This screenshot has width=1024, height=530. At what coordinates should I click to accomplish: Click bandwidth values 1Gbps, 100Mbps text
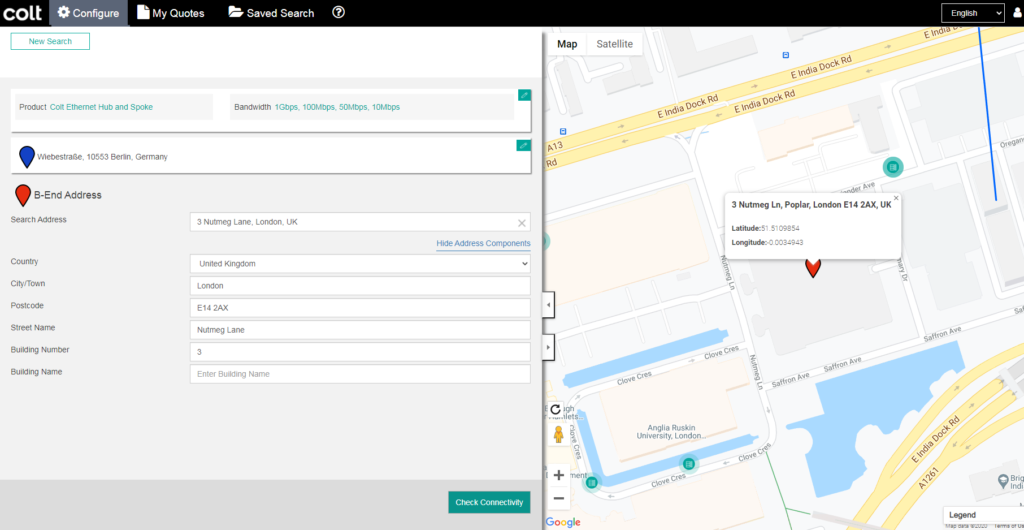click(337, 107)
